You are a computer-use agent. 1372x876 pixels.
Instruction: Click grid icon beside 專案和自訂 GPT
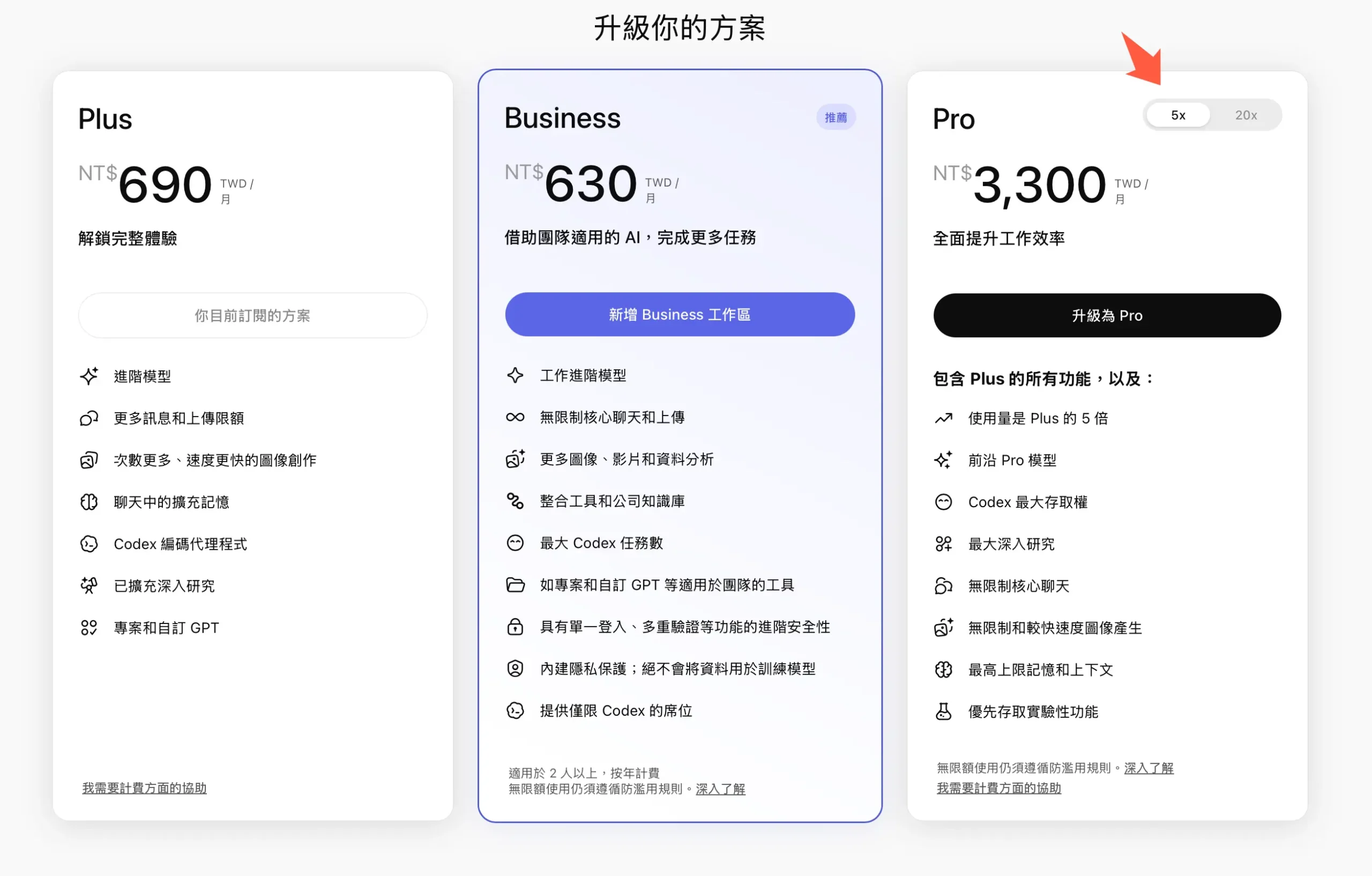click(89, 627)
